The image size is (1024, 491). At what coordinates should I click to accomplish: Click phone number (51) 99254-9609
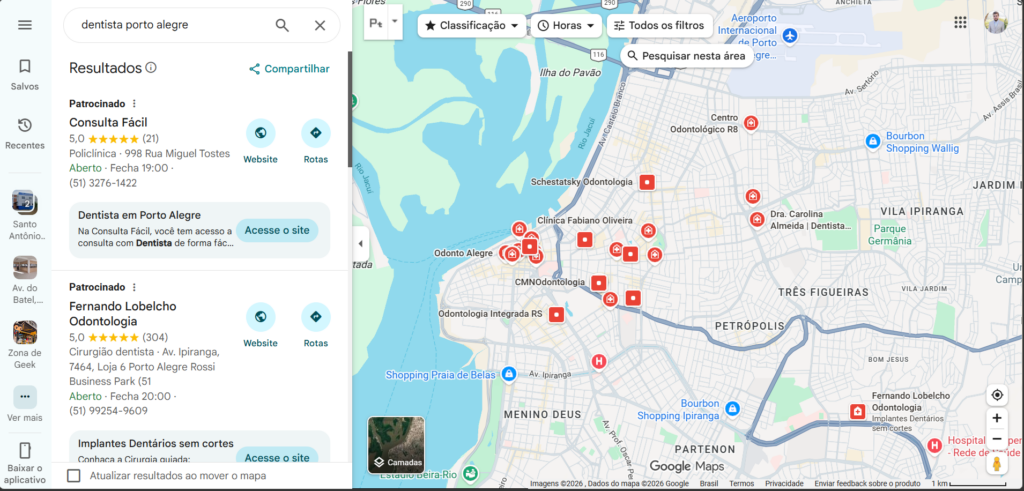pos(108,411)
